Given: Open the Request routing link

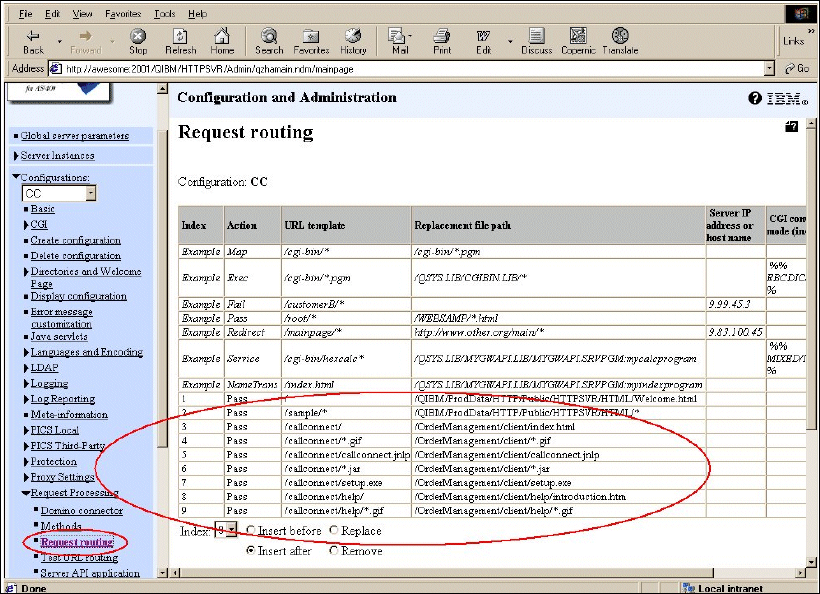Looking at the screenshot, I should [x=77, y=542].
